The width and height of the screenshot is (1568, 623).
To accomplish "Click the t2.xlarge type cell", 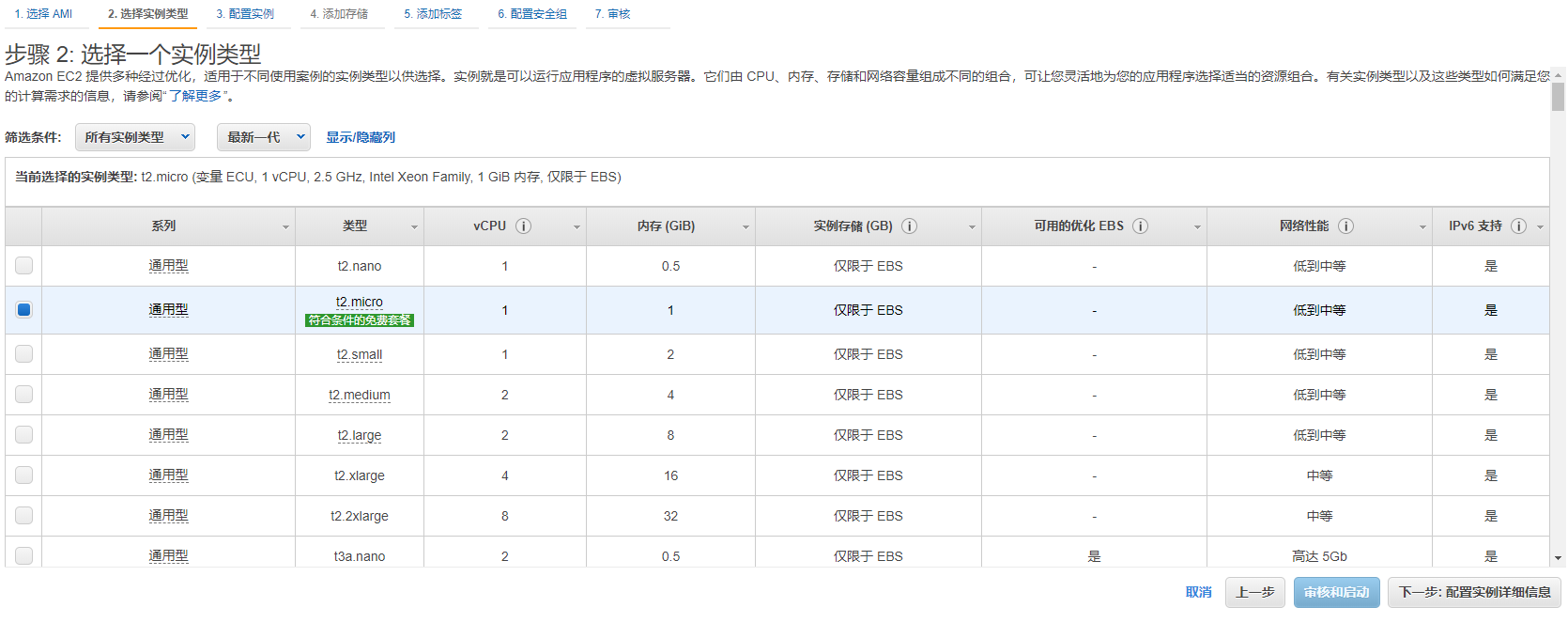I will 360,475.
